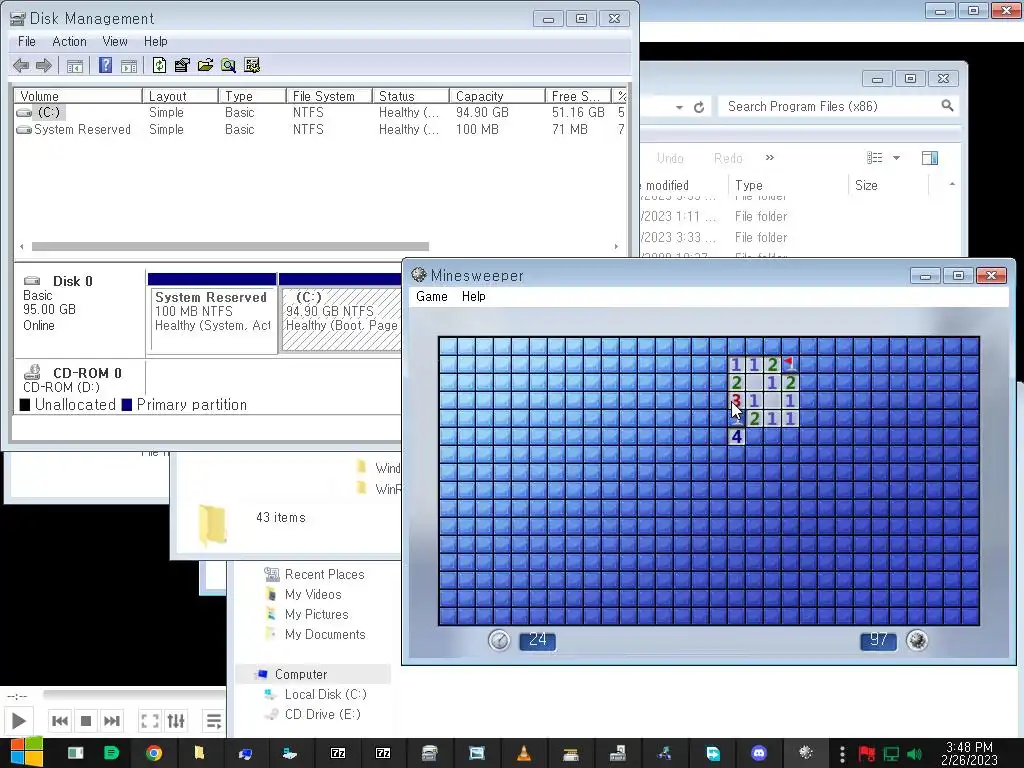Click the Back arrow in Disk Management toolbar

point(21,65)
